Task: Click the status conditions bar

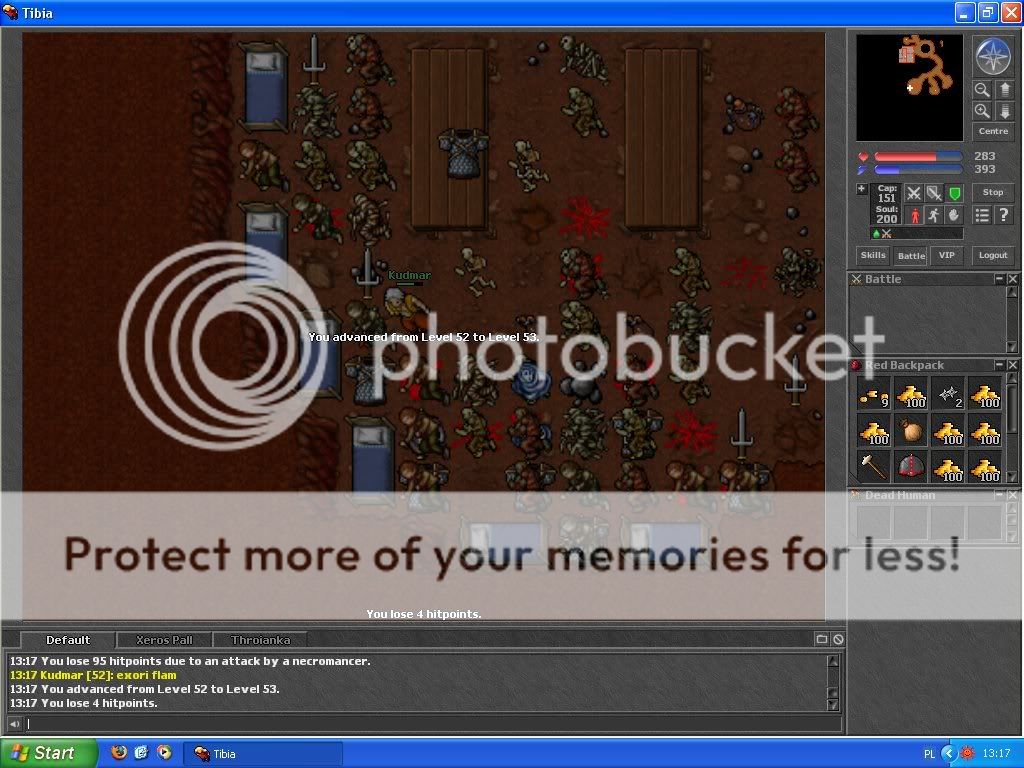Action: (x=917, y=233)
